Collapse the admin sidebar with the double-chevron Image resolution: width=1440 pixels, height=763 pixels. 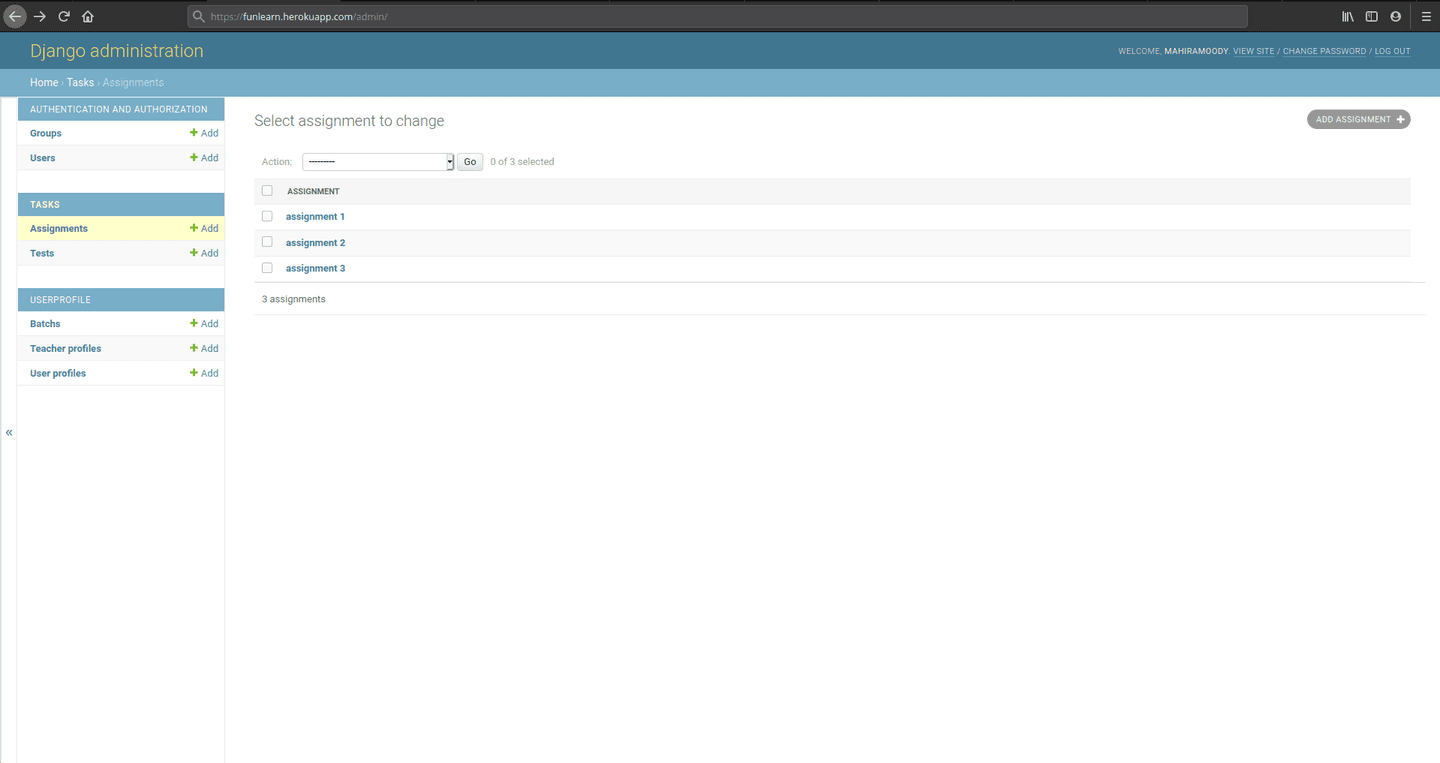tap(9, 432)
